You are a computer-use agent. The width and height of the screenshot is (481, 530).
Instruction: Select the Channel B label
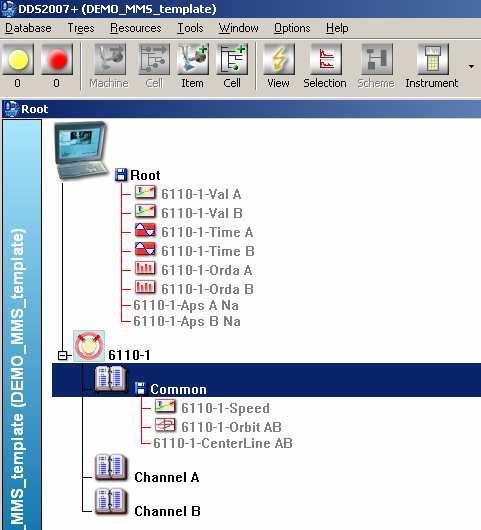pyautogui.click(x=167, y=511)
